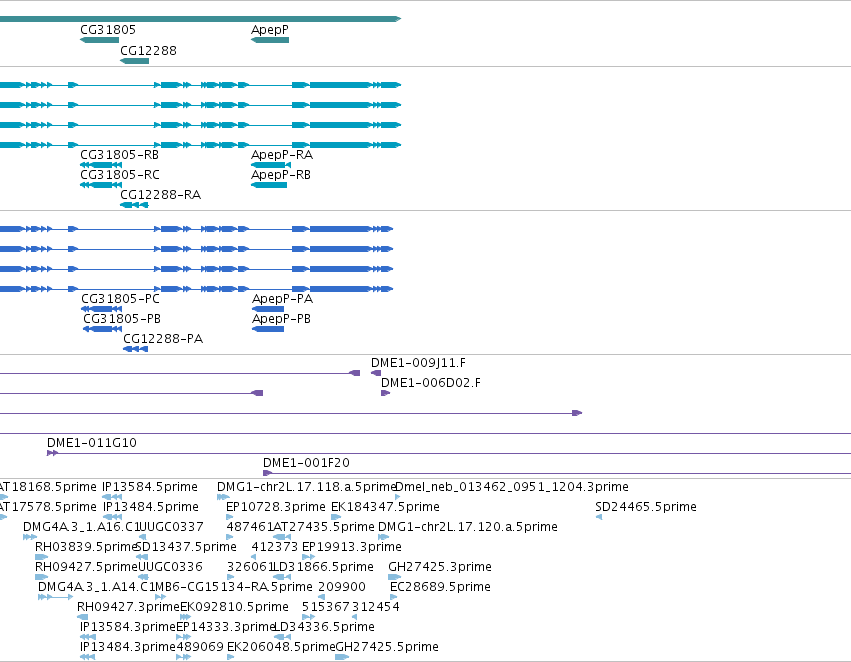Select EST EP10728.3prime label
This screenshot has height=662, width=851.
point(276,507)
